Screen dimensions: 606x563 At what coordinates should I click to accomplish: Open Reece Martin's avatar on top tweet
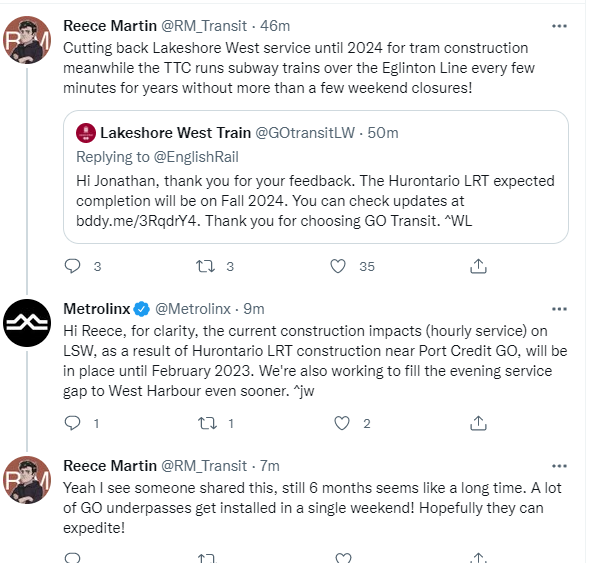[x=28, y=39]
